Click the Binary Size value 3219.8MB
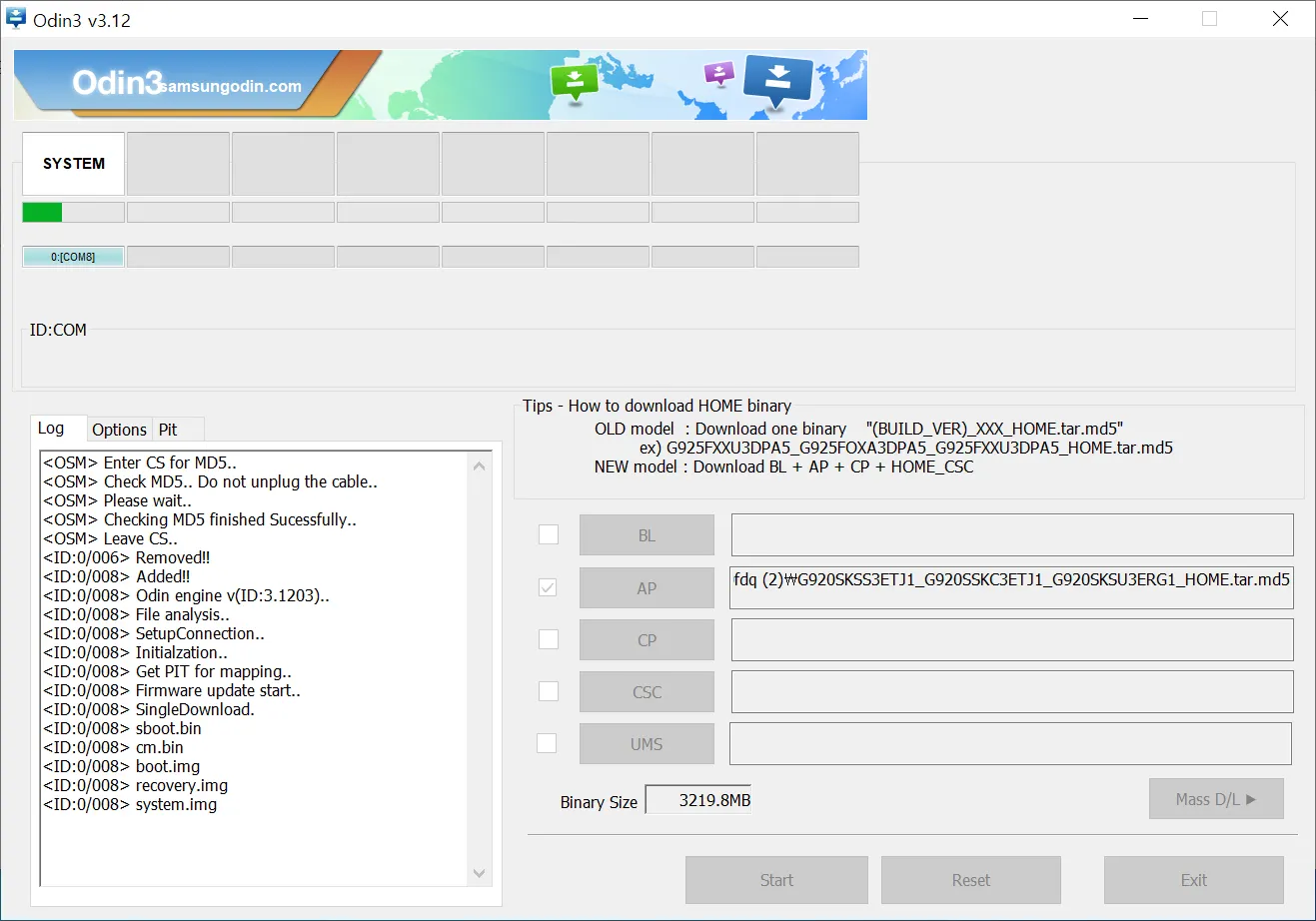The width and height of the screenshot is (1316, 921). [x=698, y=800]
